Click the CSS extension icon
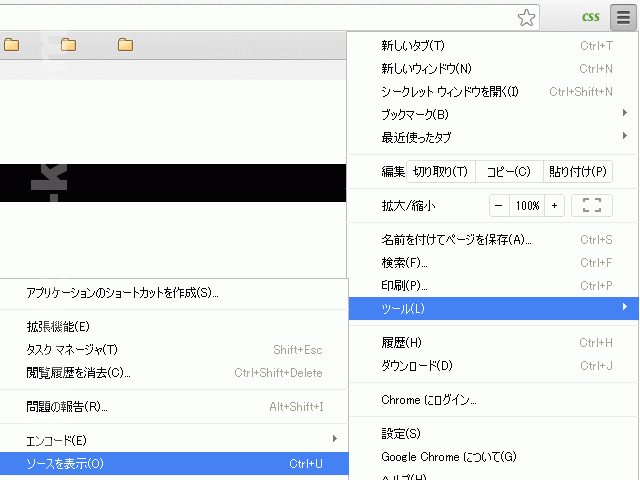Screen dimensions: 640x480 [x=591, y=17]
